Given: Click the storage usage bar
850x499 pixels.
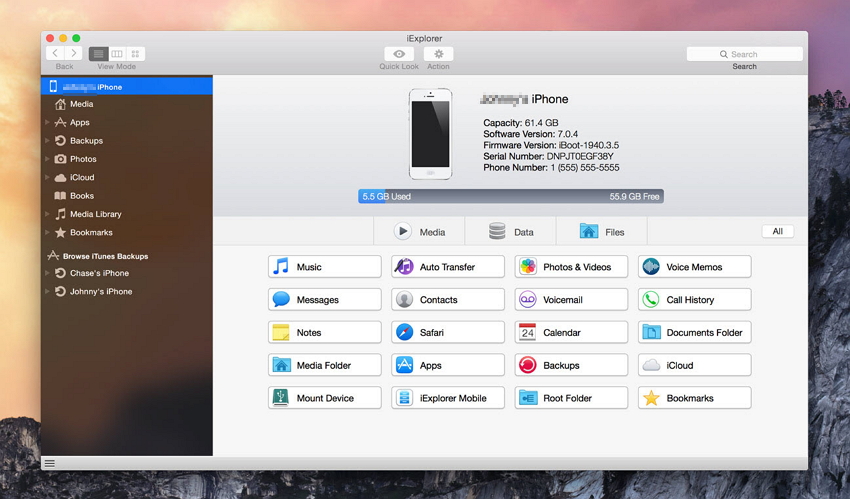Looking at the screenshot, I should (510, 197).
